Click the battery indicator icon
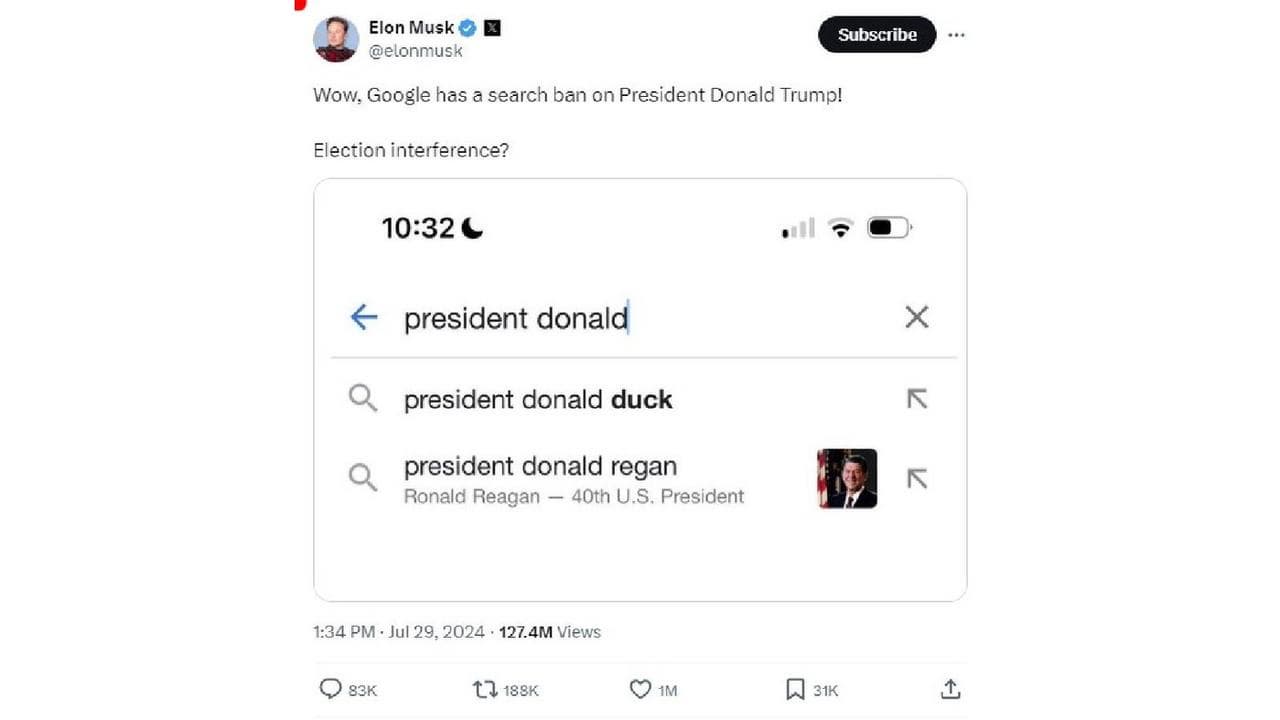Viewport: 1280px width, 720px height. tap(887, 227)
